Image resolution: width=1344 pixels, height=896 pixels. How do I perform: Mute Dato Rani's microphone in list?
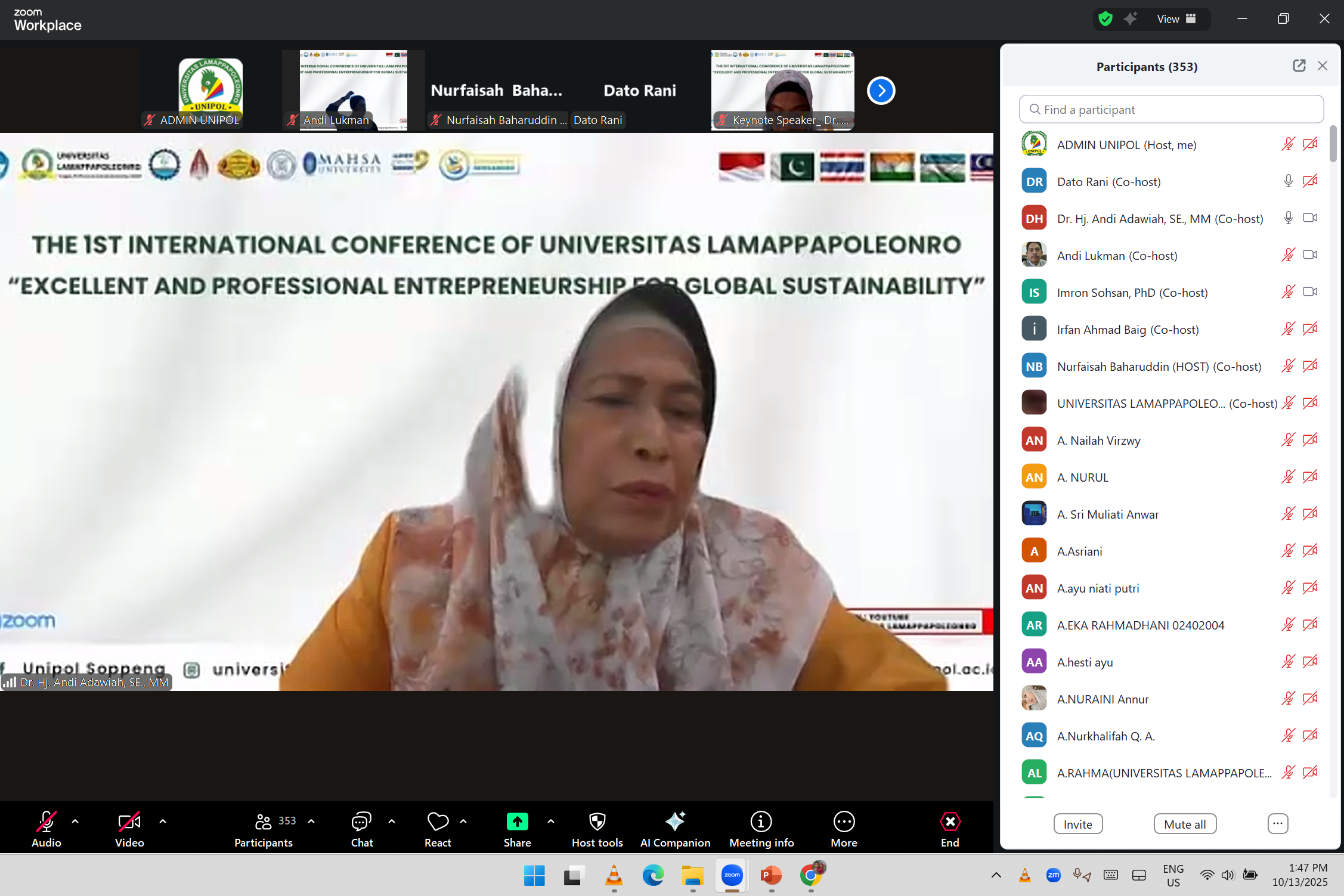click(x=1288, y=181)
